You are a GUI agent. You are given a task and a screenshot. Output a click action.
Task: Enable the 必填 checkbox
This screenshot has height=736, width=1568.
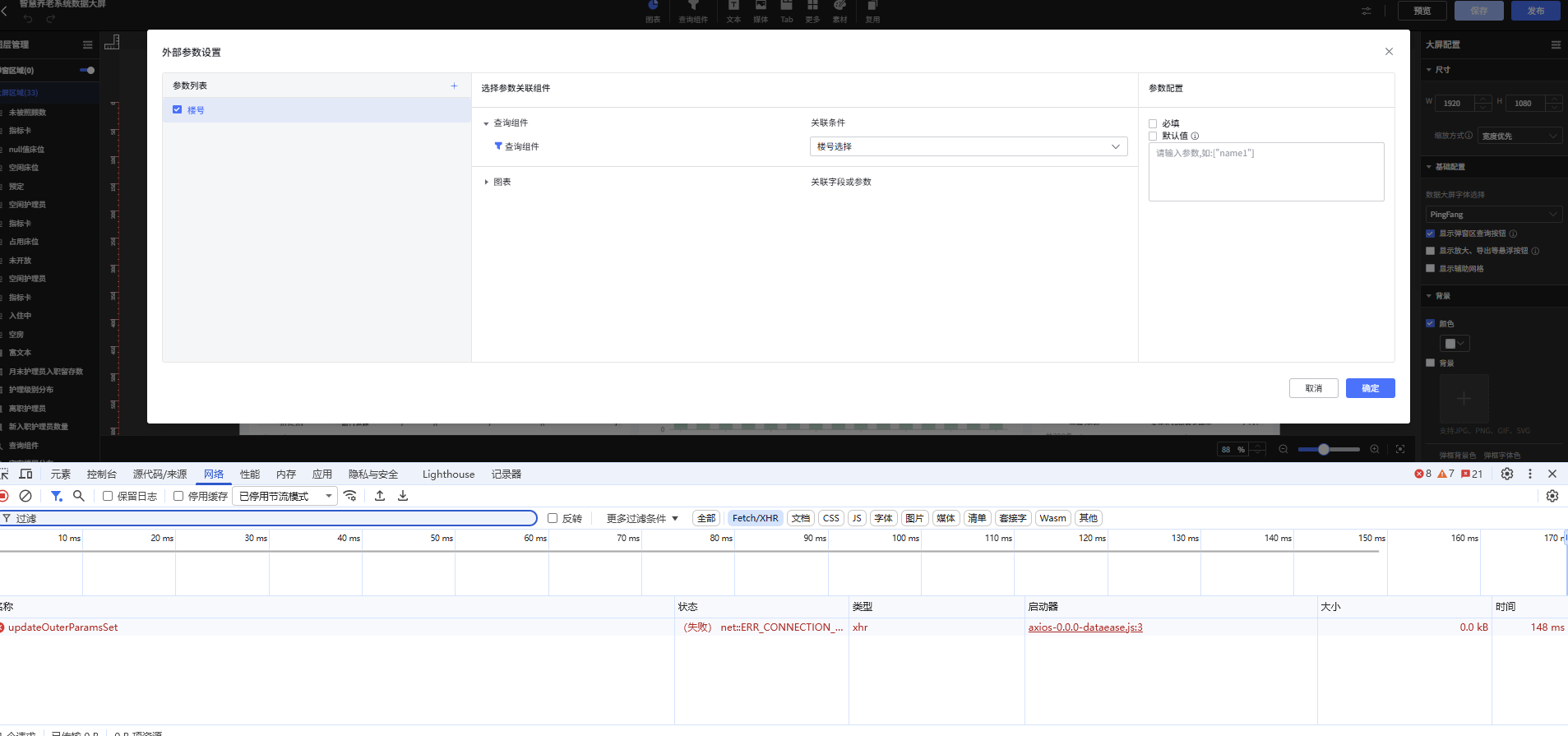point(1153,124)
